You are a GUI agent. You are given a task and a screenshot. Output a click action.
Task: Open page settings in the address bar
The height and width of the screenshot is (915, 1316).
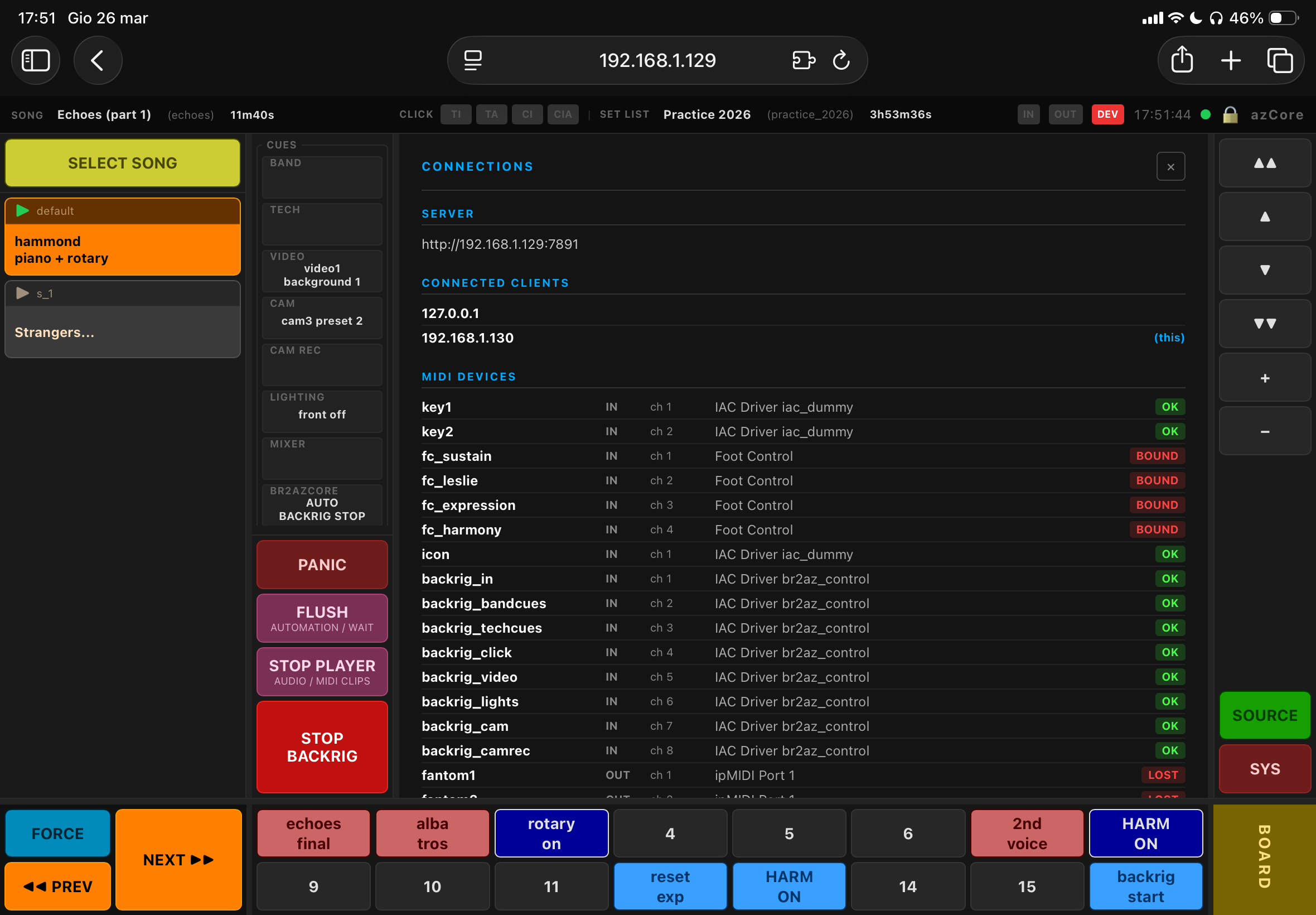click(x=473, y=60)
